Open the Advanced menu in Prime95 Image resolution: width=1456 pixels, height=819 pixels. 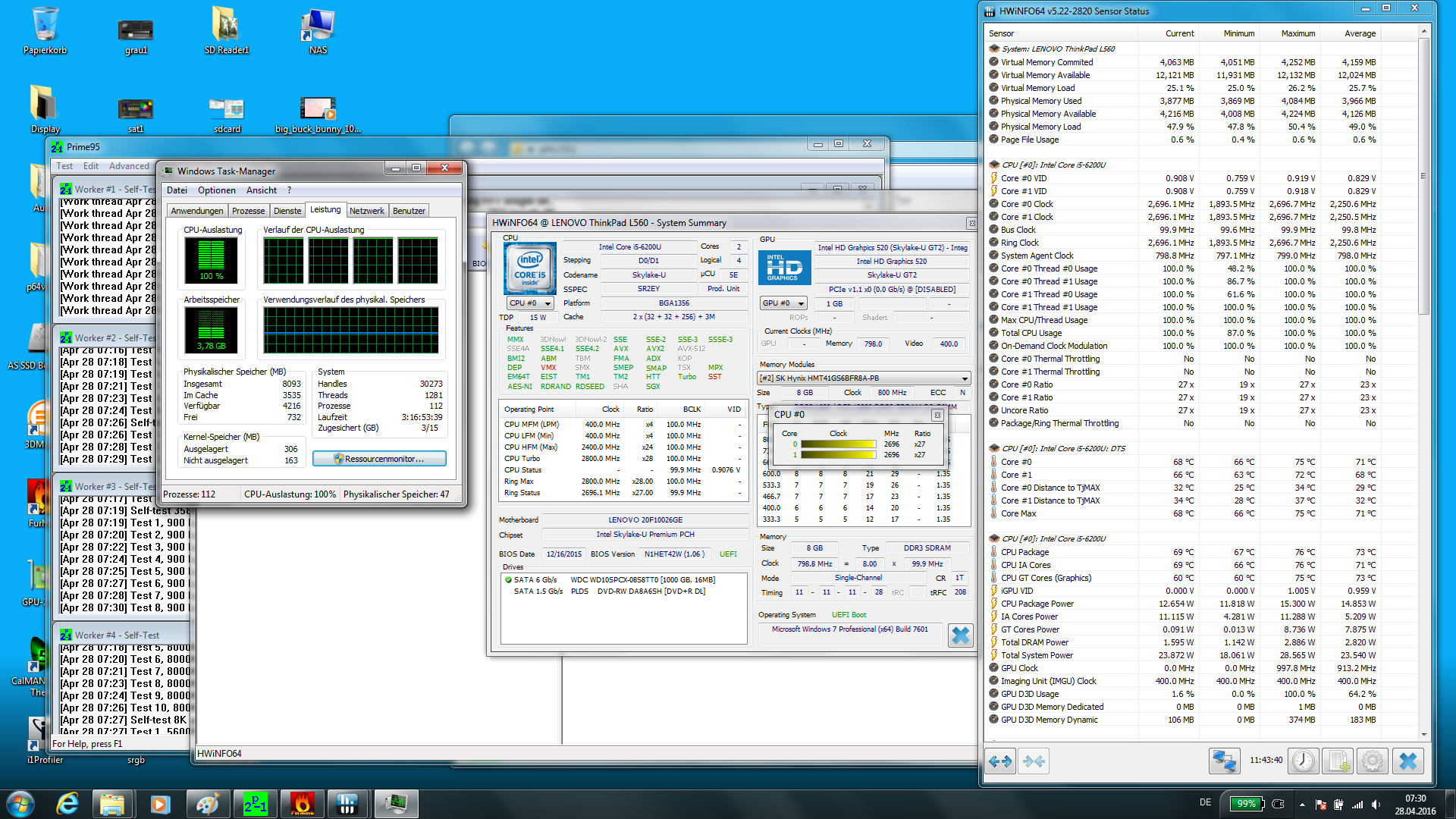[x=129, y=166]
